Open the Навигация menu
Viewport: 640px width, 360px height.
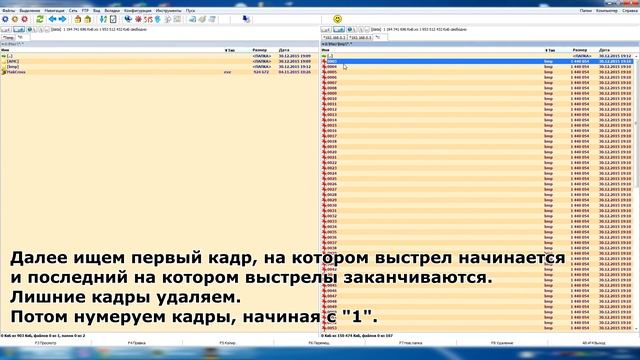pyautogui.click(x=54, y=11)
